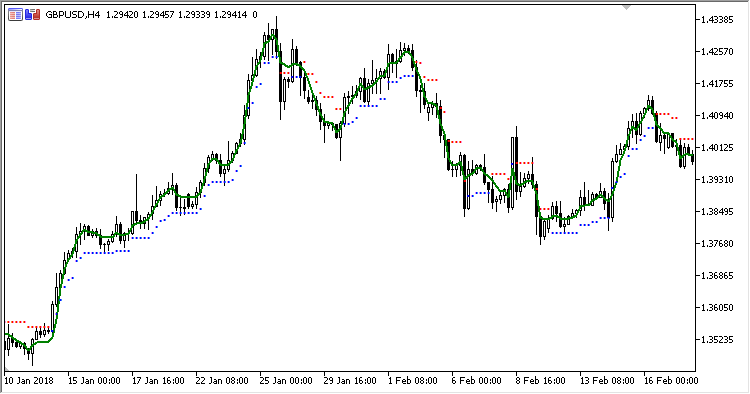The width and height of the screenshot is (750, 394).
Task: Click the 15 Jan 00:00 time label
Action: coord(94,381)
